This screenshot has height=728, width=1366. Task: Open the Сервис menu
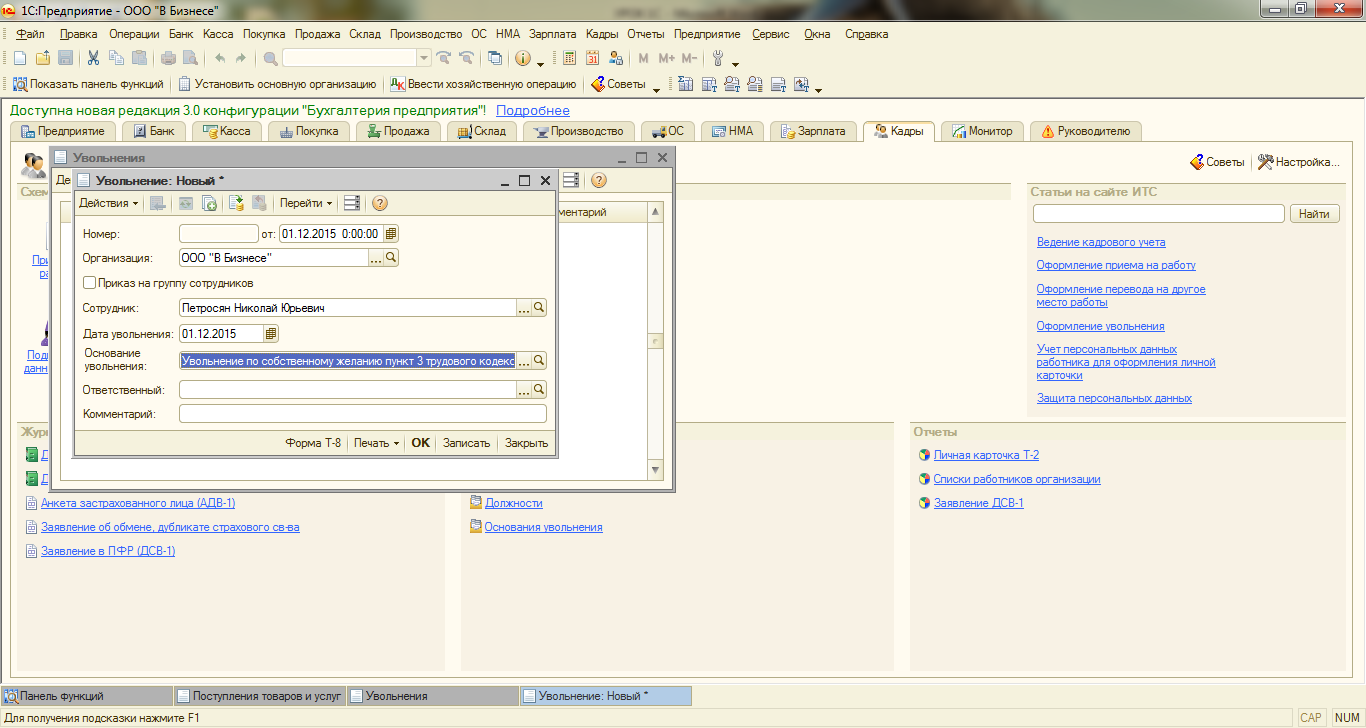pyautogui.click(x=771, y=34)
